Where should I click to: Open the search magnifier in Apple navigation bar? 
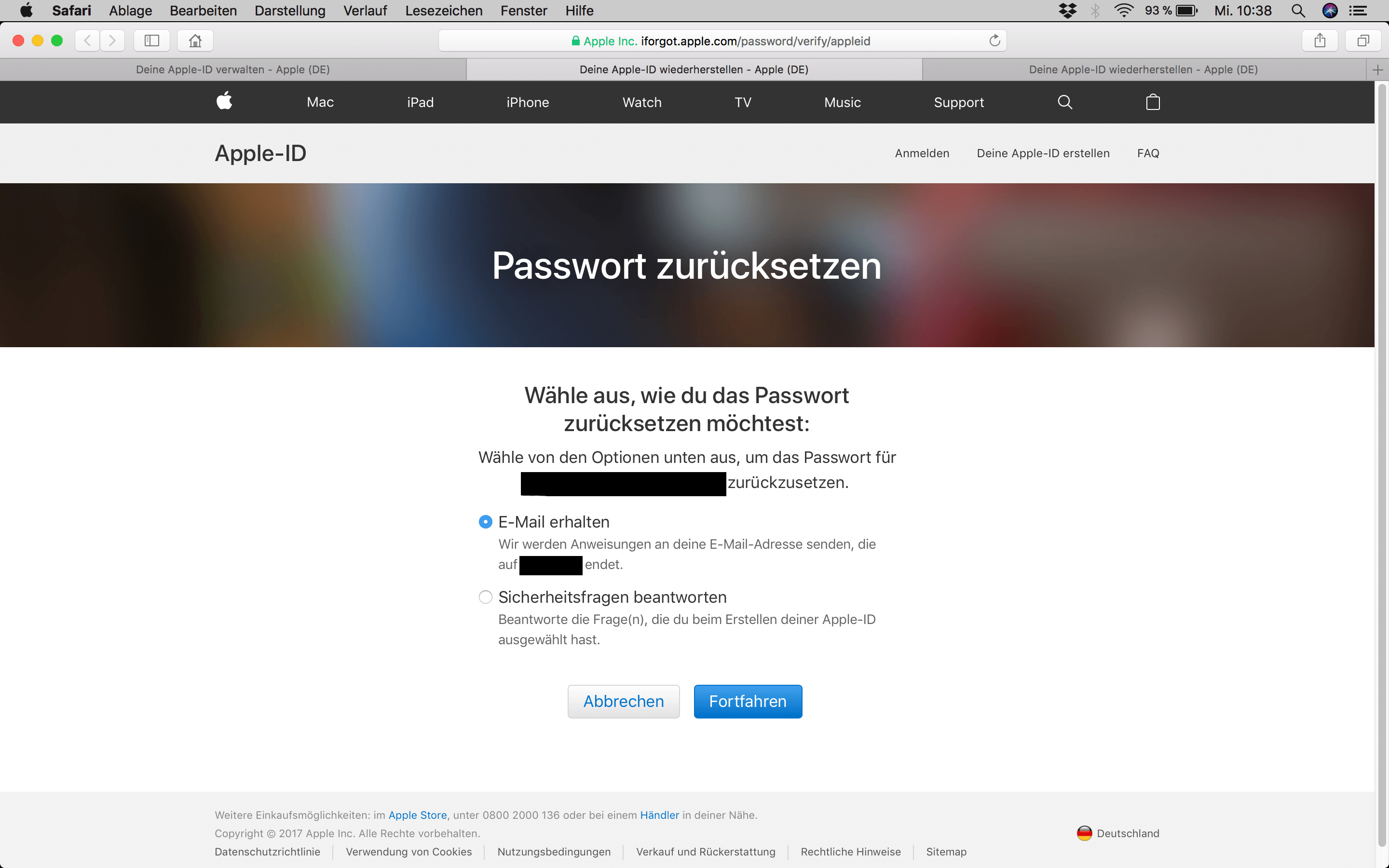(x=1065, y=102)
